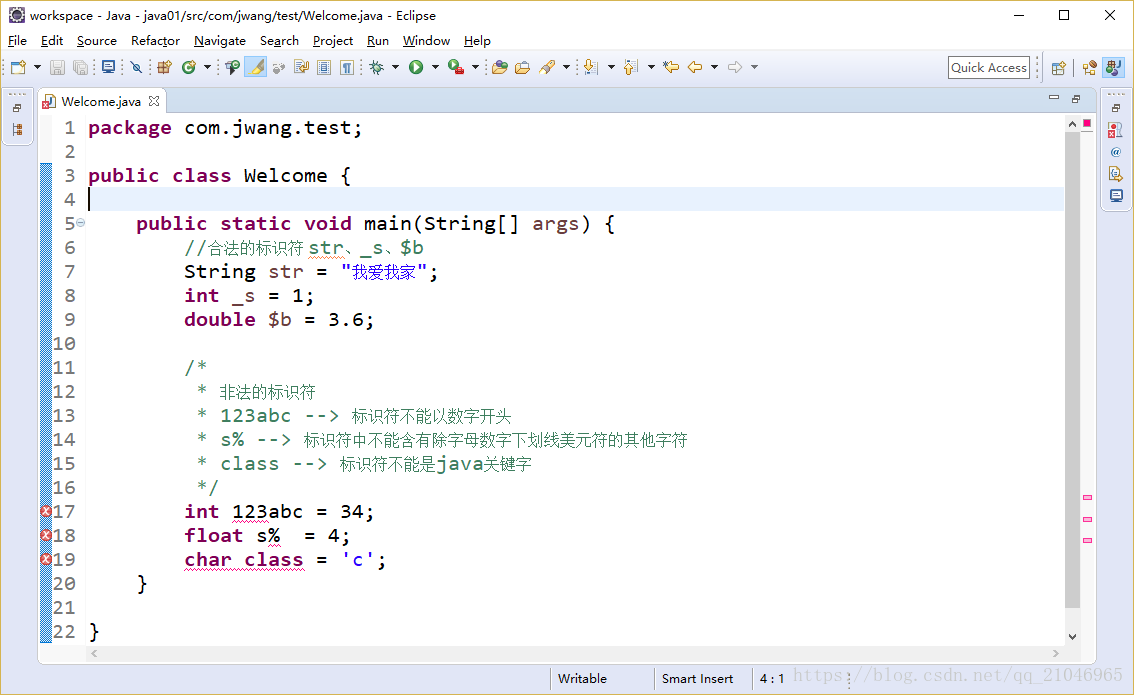This screenshot has width=1134, height=695.
Task: Click the Open Type toolbar icon
Action: coord(232,67)
